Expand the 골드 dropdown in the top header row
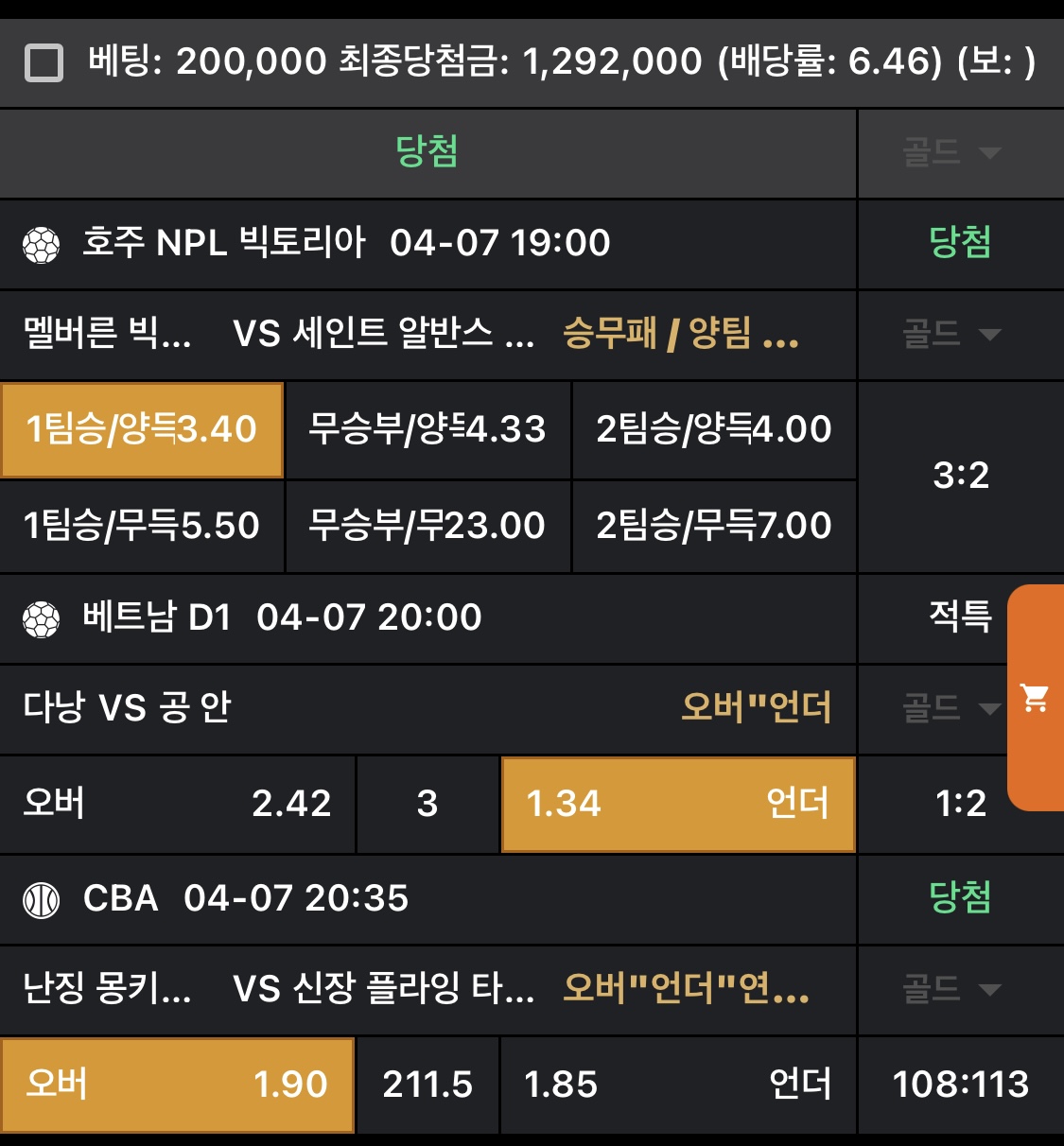Image resolution: width=1064 pixels, height=1146 pixels. (951, 153)
